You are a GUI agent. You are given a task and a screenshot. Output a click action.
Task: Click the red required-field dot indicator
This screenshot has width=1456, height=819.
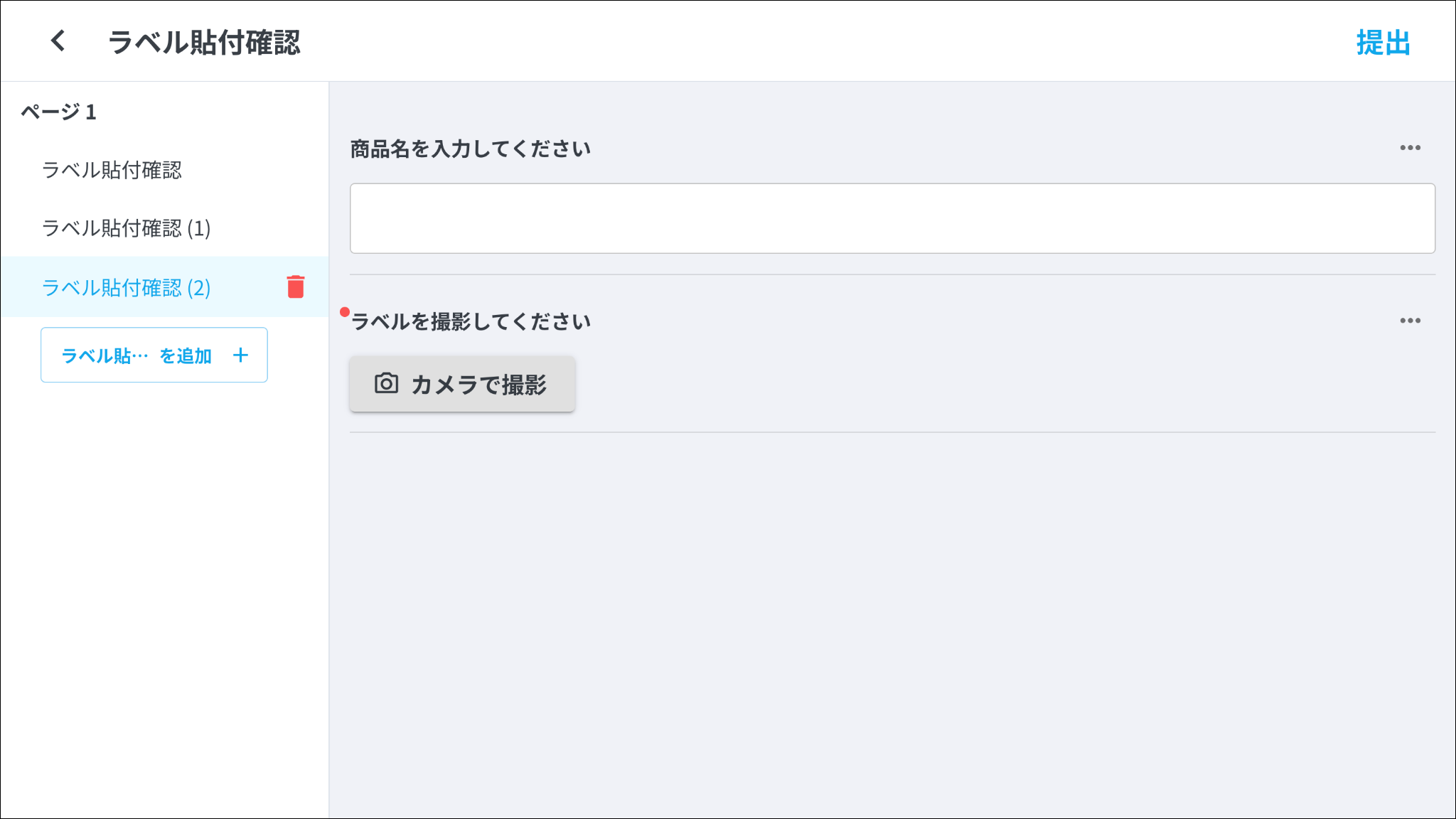click(345, 312)
